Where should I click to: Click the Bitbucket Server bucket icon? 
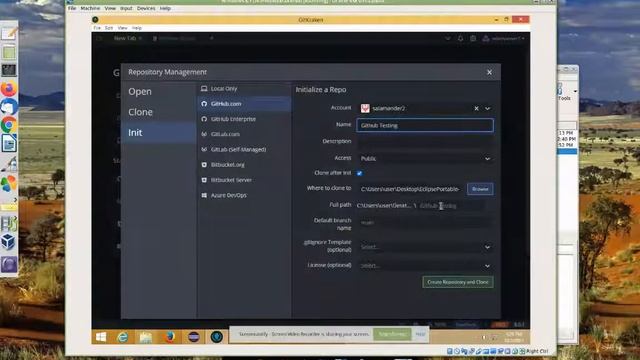pos(204,180)
